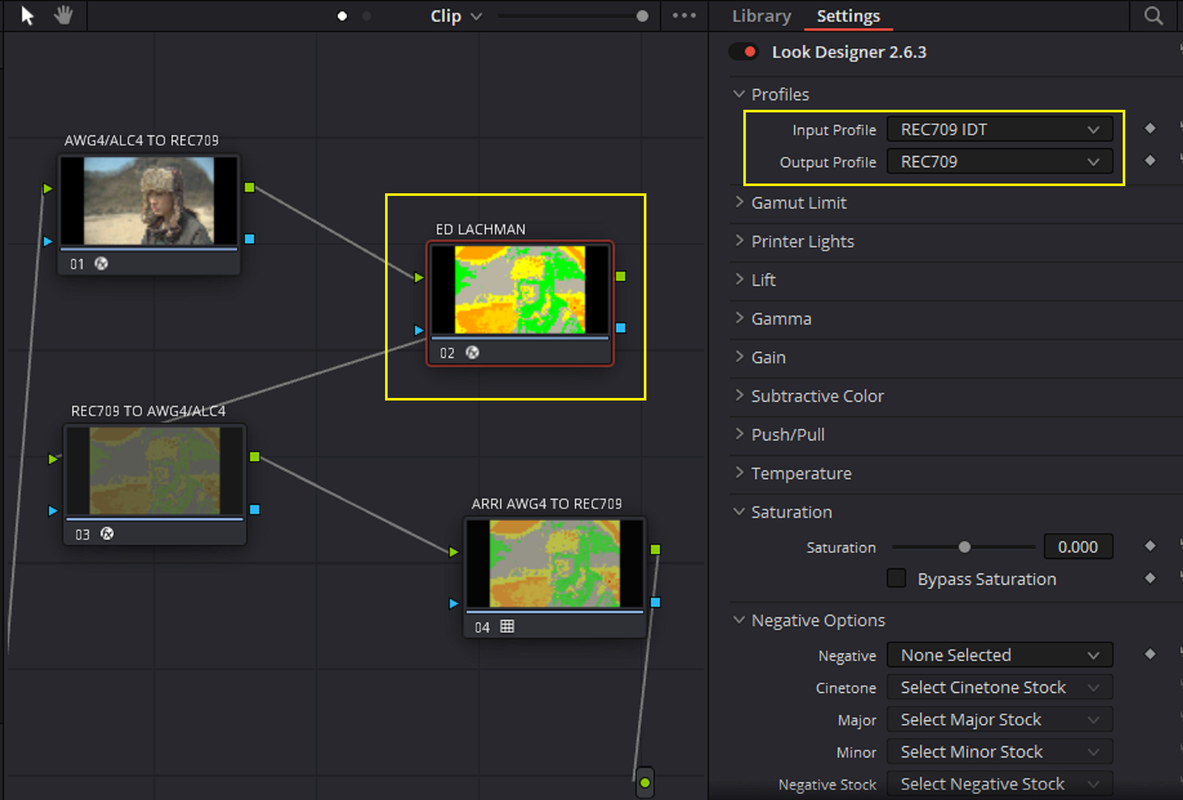Select the hand pan tool
The image size is (1183, 800).
(63, 15)
